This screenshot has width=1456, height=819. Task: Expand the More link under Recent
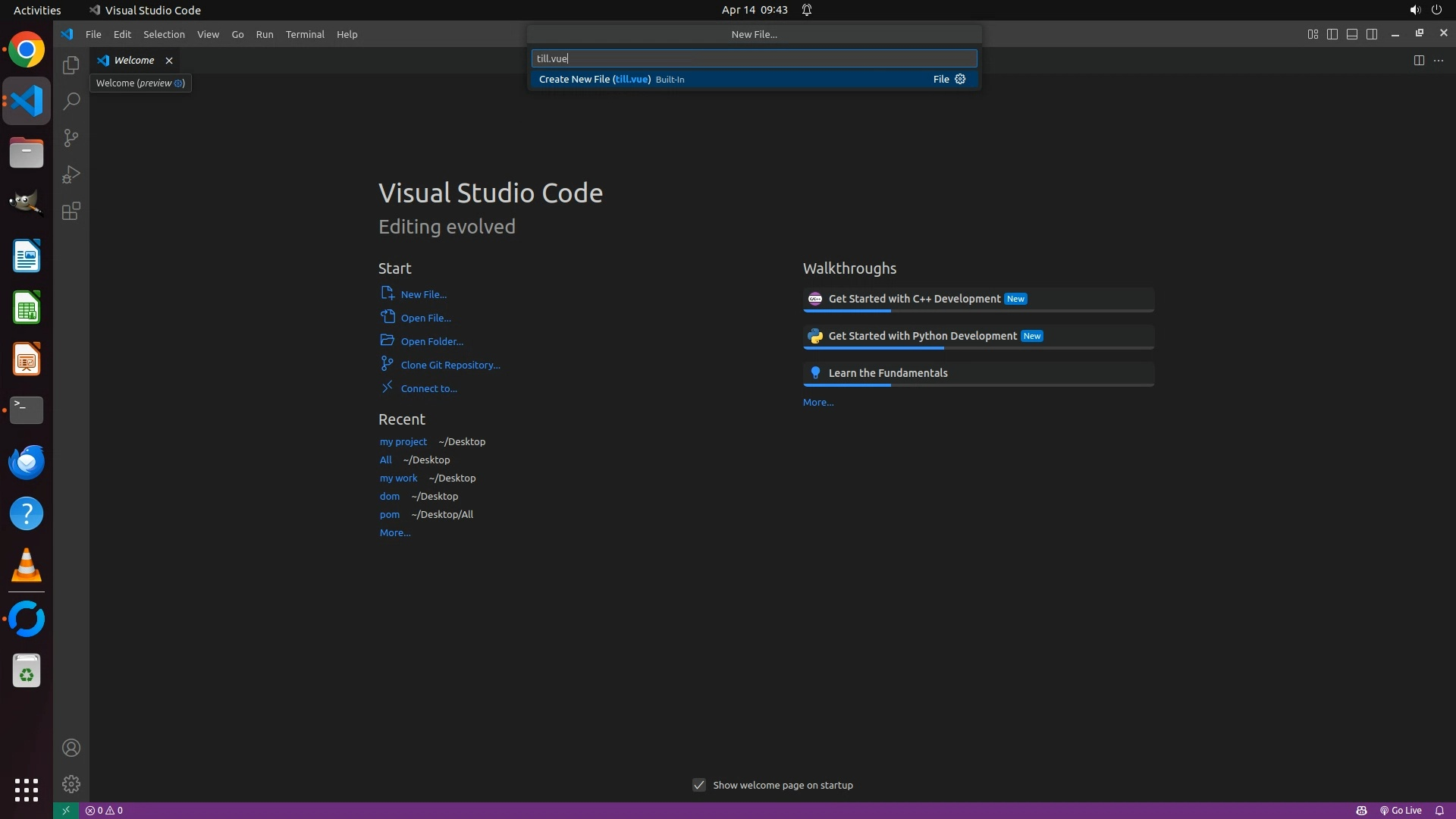[395, 532]
